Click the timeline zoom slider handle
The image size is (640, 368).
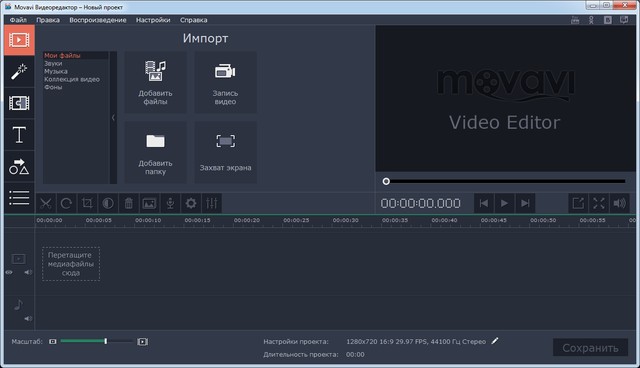coord(106,341)
